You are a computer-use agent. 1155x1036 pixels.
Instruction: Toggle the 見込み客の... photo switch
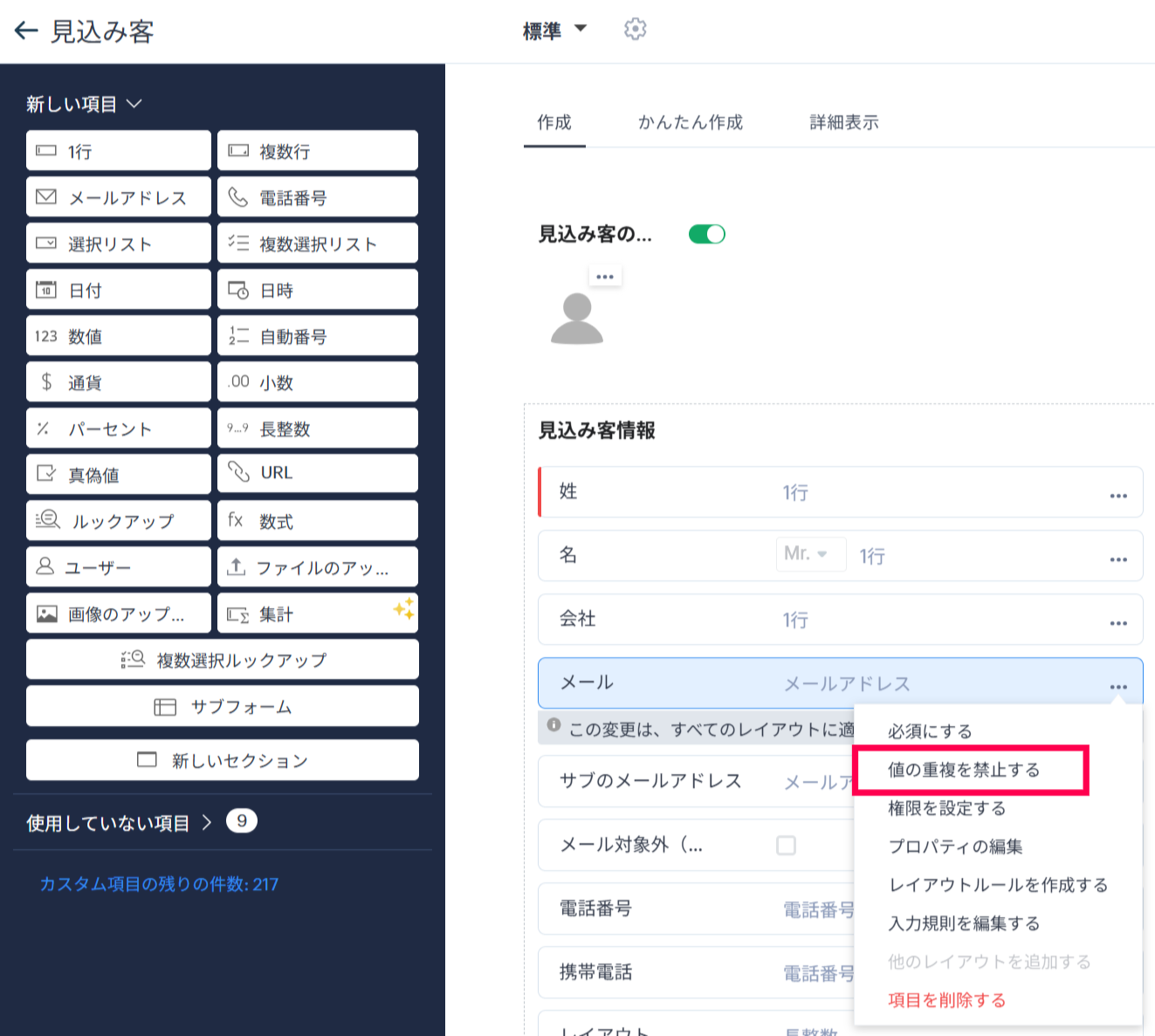[x=706, y=234]
